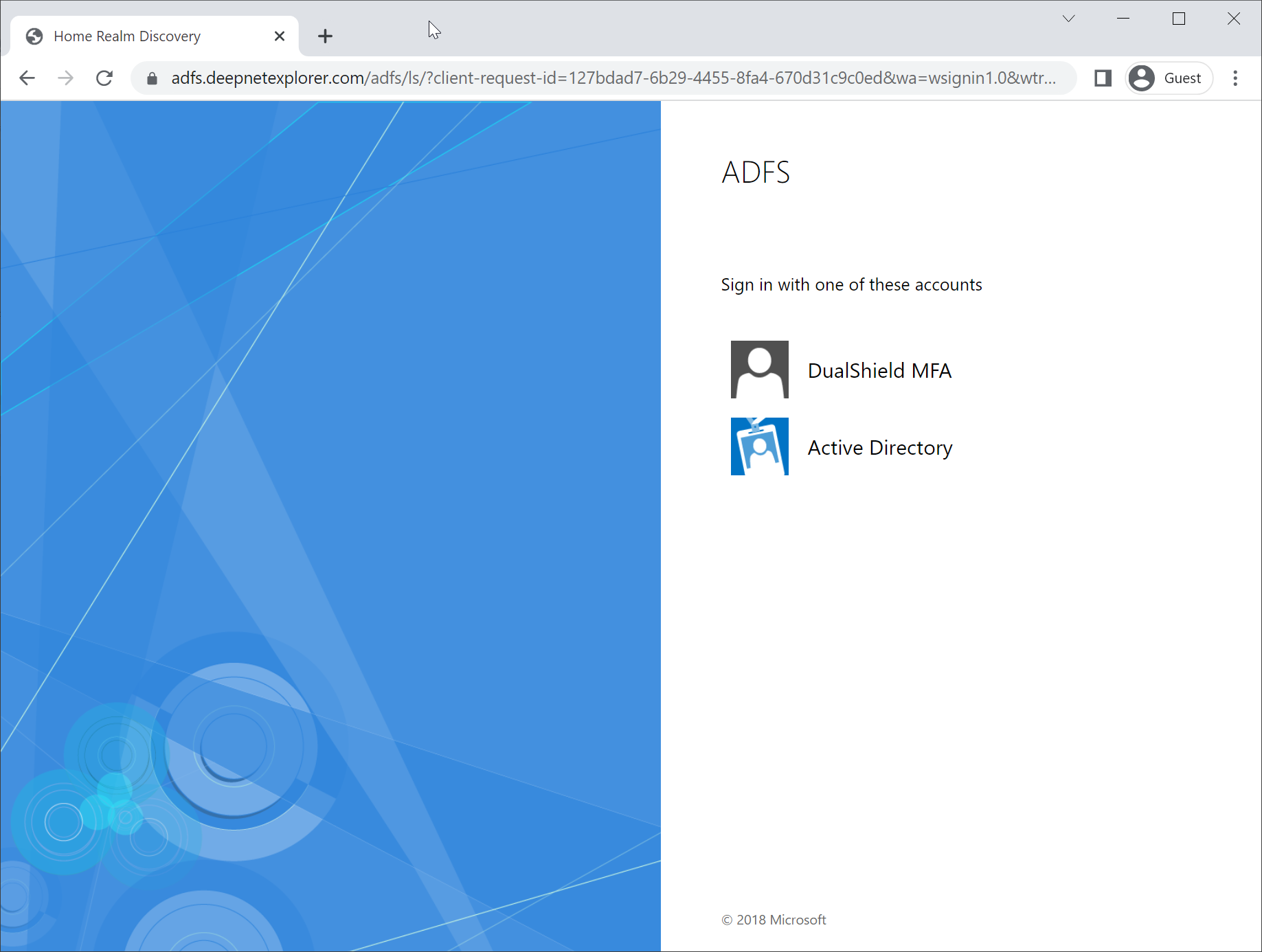Go back to the previous page
The height and width of the screenshot is (952, 1262).
pyautogui.click(x=27, y=78)
